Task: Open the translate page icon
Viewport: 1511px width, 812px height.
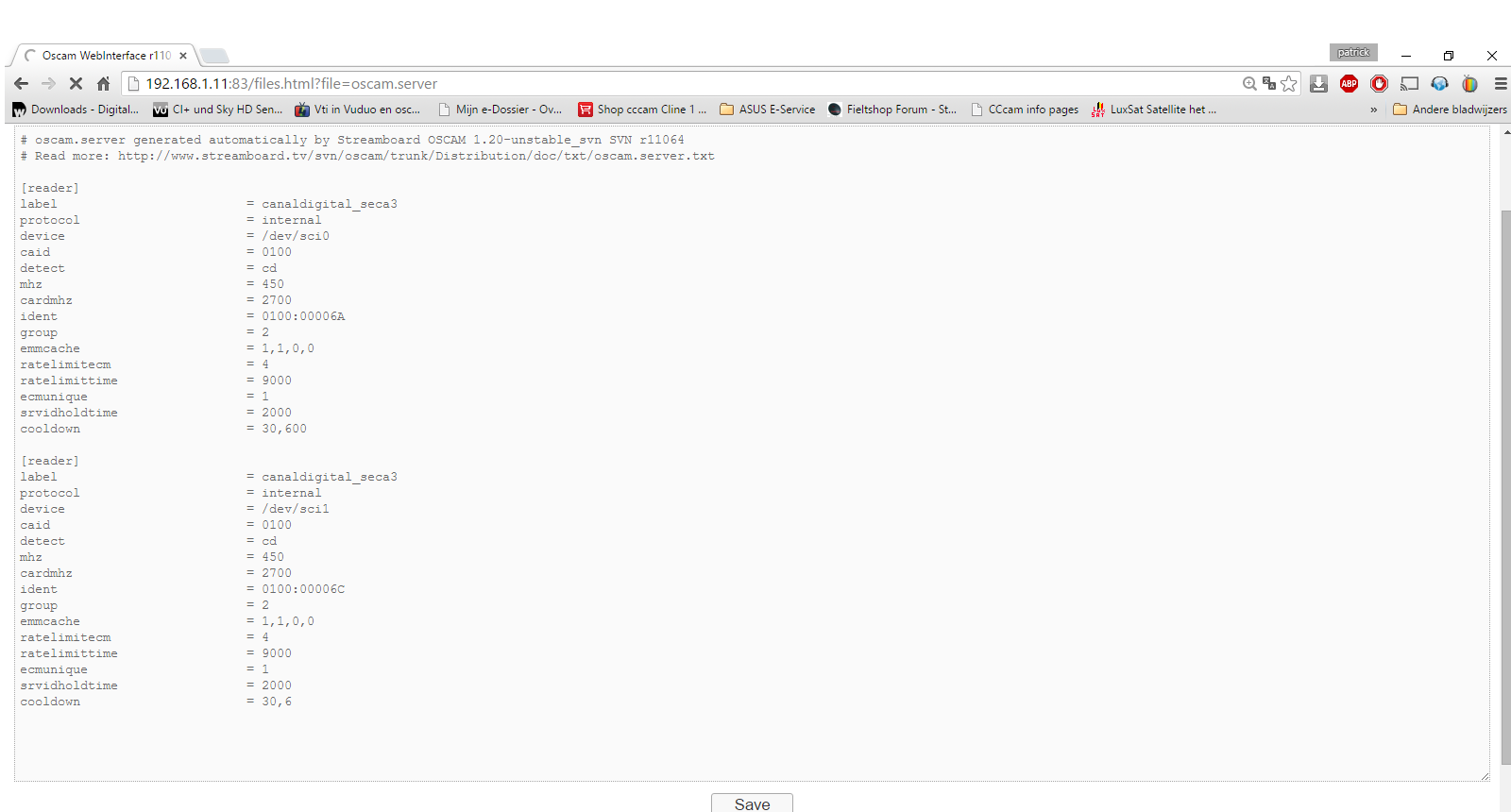Action: [1269, 84]
